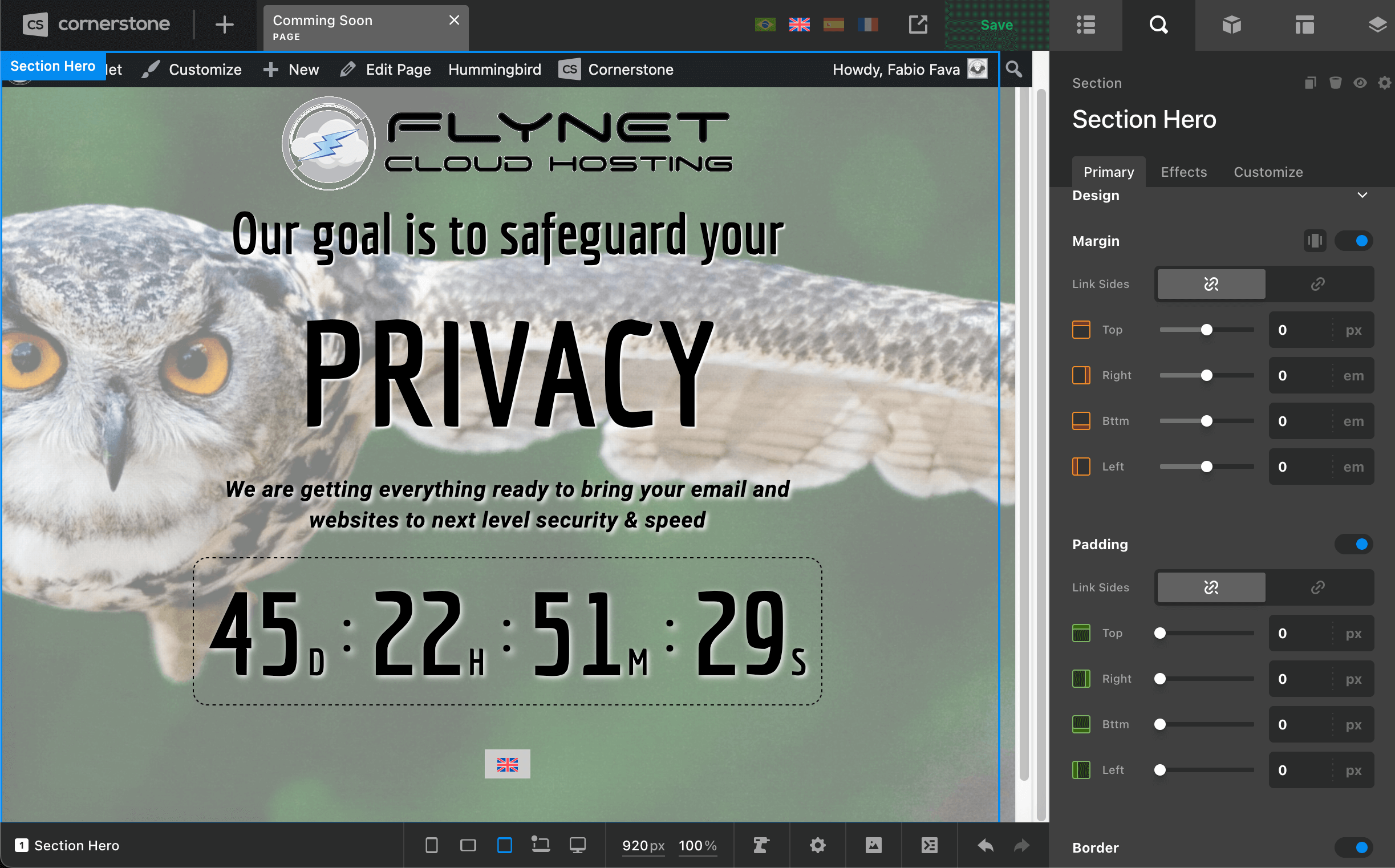This screenshot has height=868, width=1395.
Task: Select the mobile phone viewport icon
Action: tap(432, 845)
